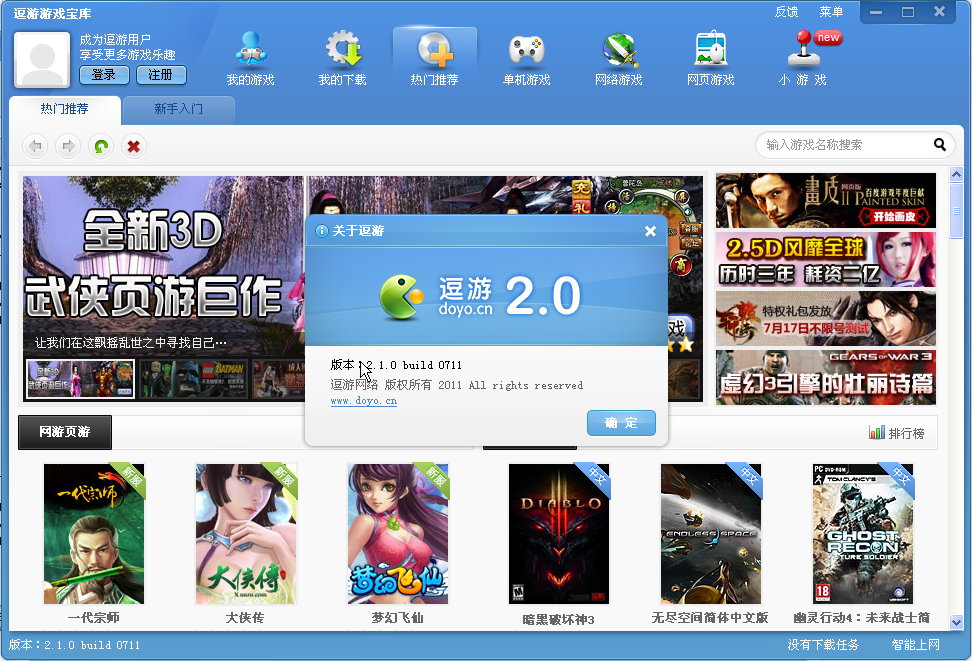
Task: Click the vertical scrollbar thumb
Action: 956,211
